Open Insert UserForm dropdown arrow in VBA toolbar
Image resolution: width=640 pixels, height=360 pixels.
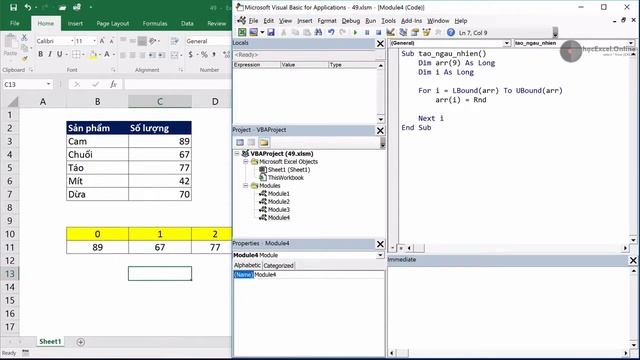pyautogui.click(x=262, y=32)
